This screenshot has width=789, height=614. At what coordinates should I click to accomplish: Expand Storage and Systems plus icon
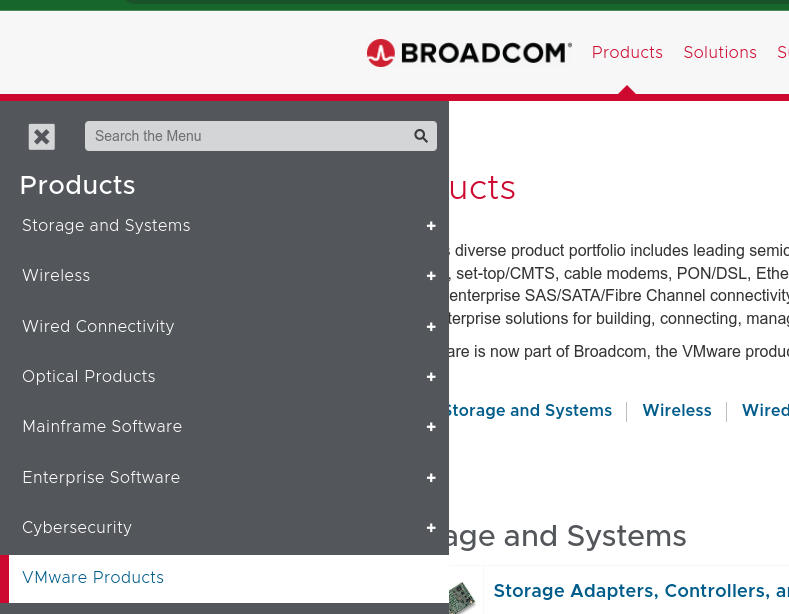pyautogui.click(x=431, y=226)
